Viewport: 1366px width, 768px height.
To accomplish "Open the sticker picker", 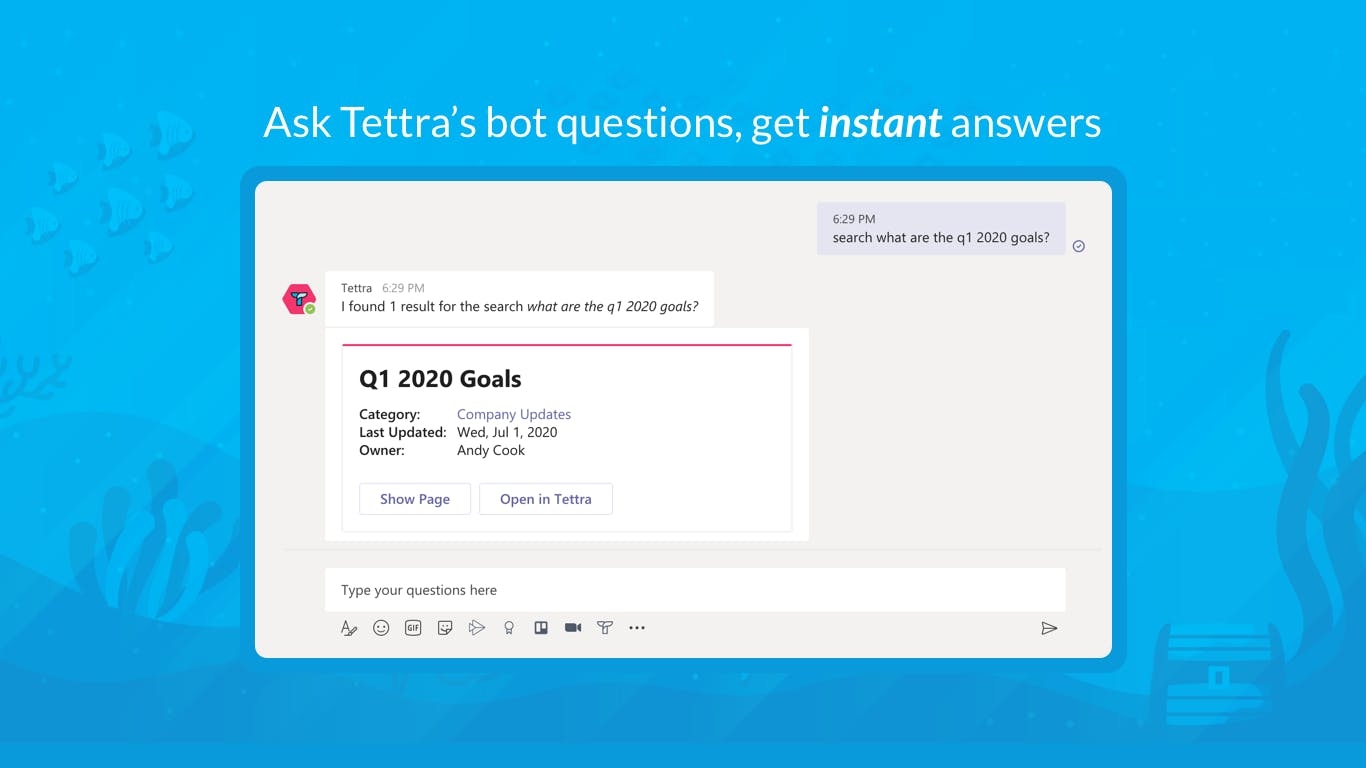I will point(445,628).
